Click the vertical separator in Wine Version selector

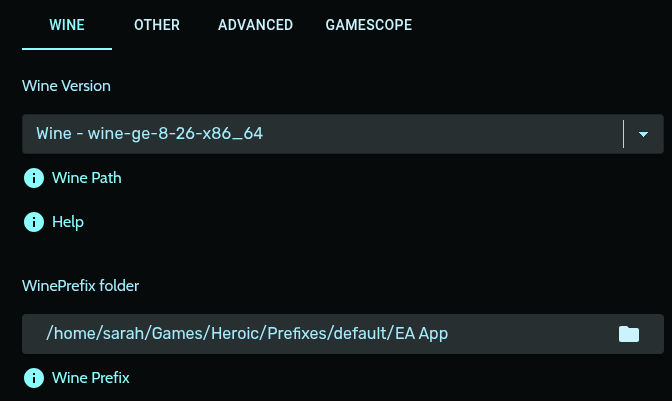coord(623,134)
